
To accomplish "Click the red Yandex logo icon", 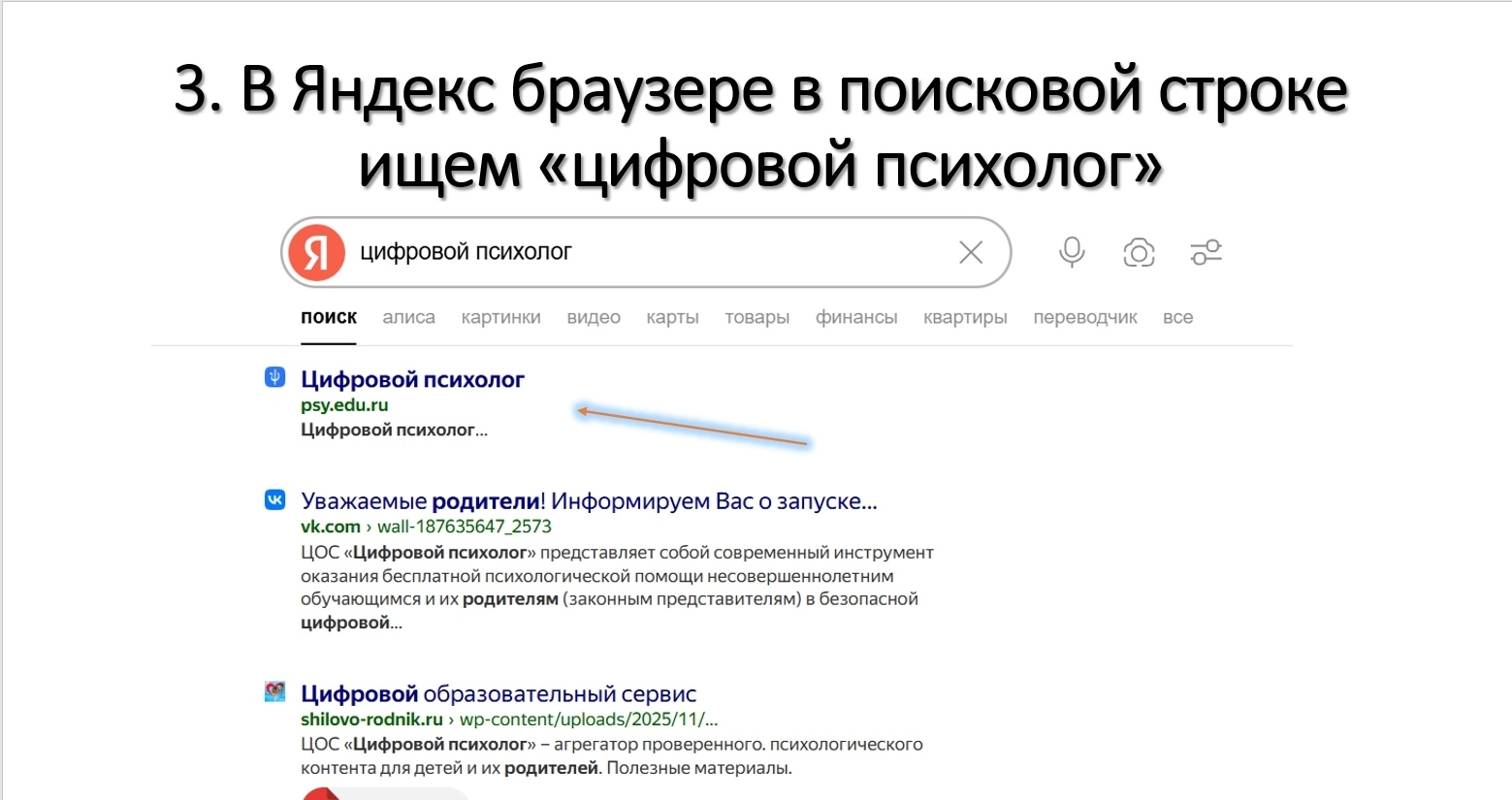I will (316, 252).
